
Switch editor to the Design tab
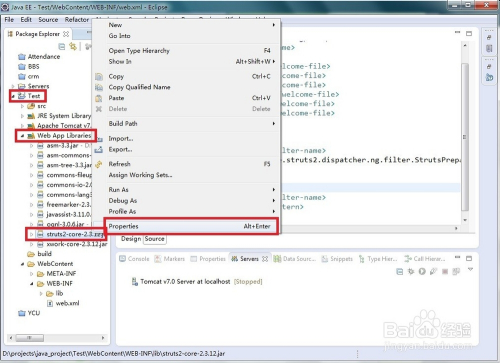point(131,239)
